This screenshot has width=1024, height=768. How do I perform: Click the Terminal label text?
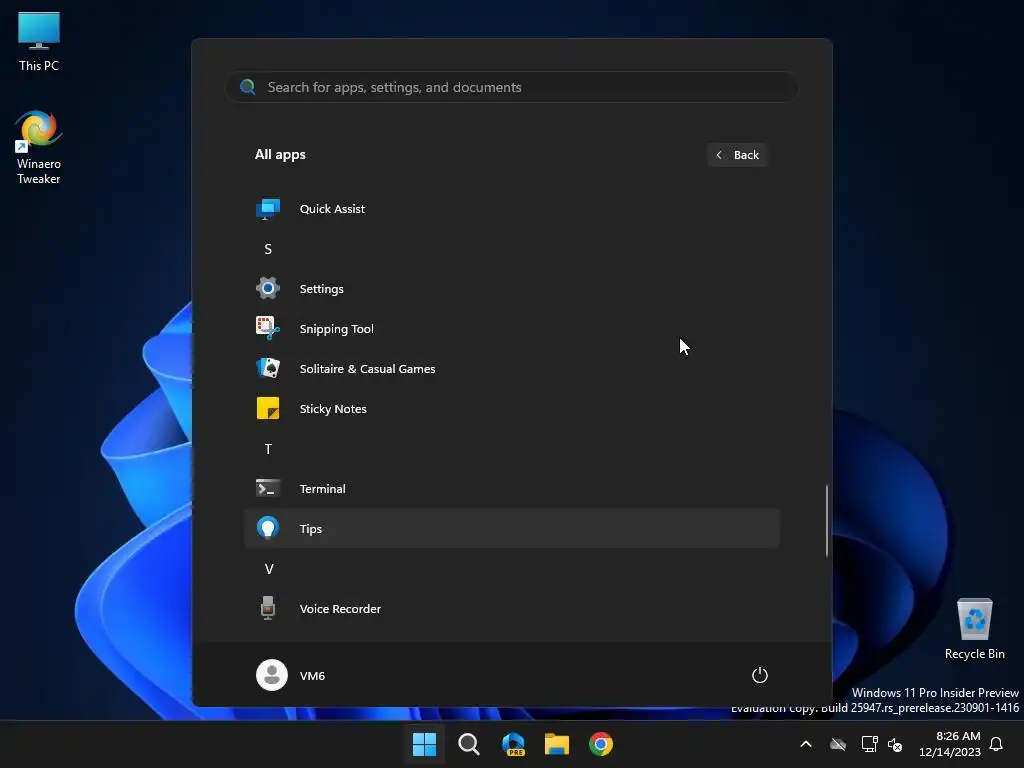click(323, 488)
